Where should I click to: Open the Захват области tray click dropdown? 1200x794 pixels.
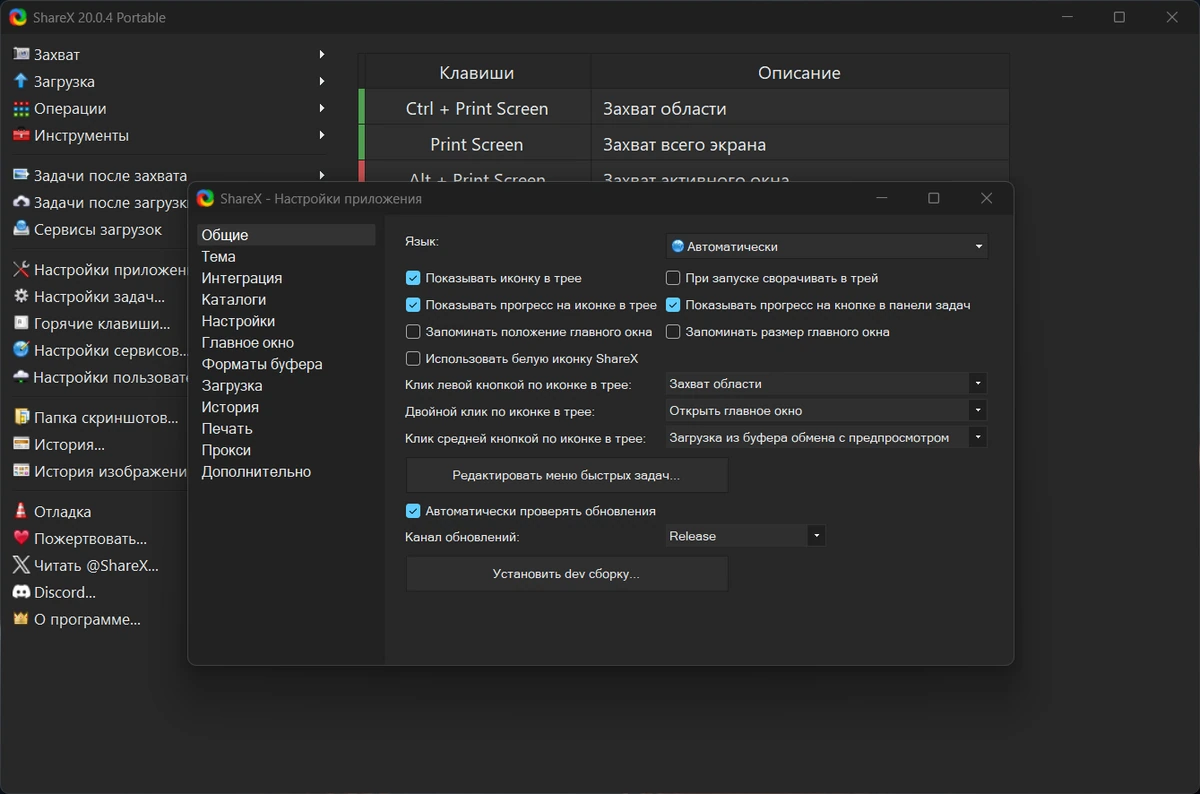827,383
